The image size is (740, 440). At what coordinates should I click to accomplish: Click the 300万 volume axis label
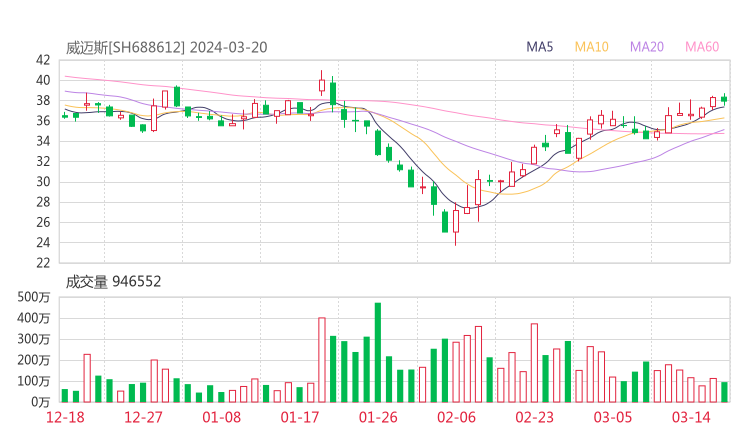33,339
